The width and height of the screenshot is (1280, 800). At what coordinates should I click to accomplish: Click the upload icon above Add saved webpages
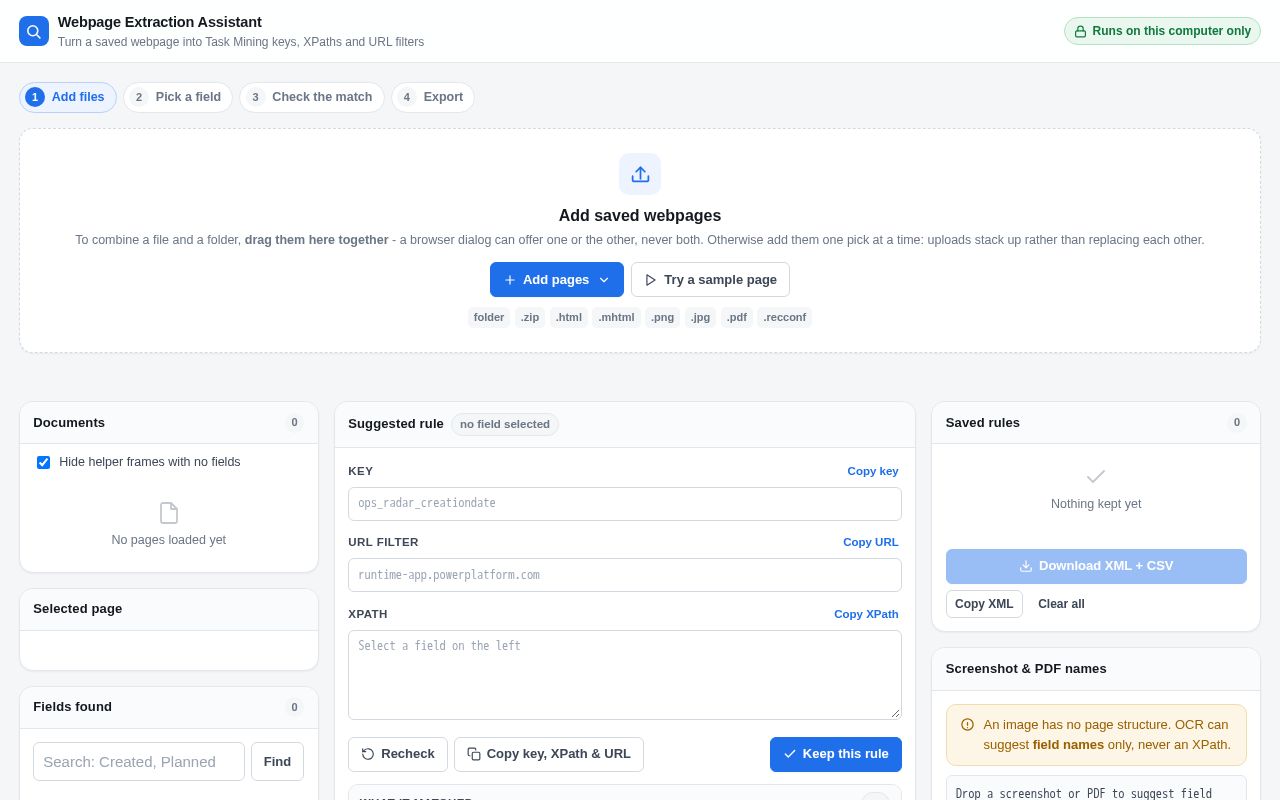(x=640, y=174)
